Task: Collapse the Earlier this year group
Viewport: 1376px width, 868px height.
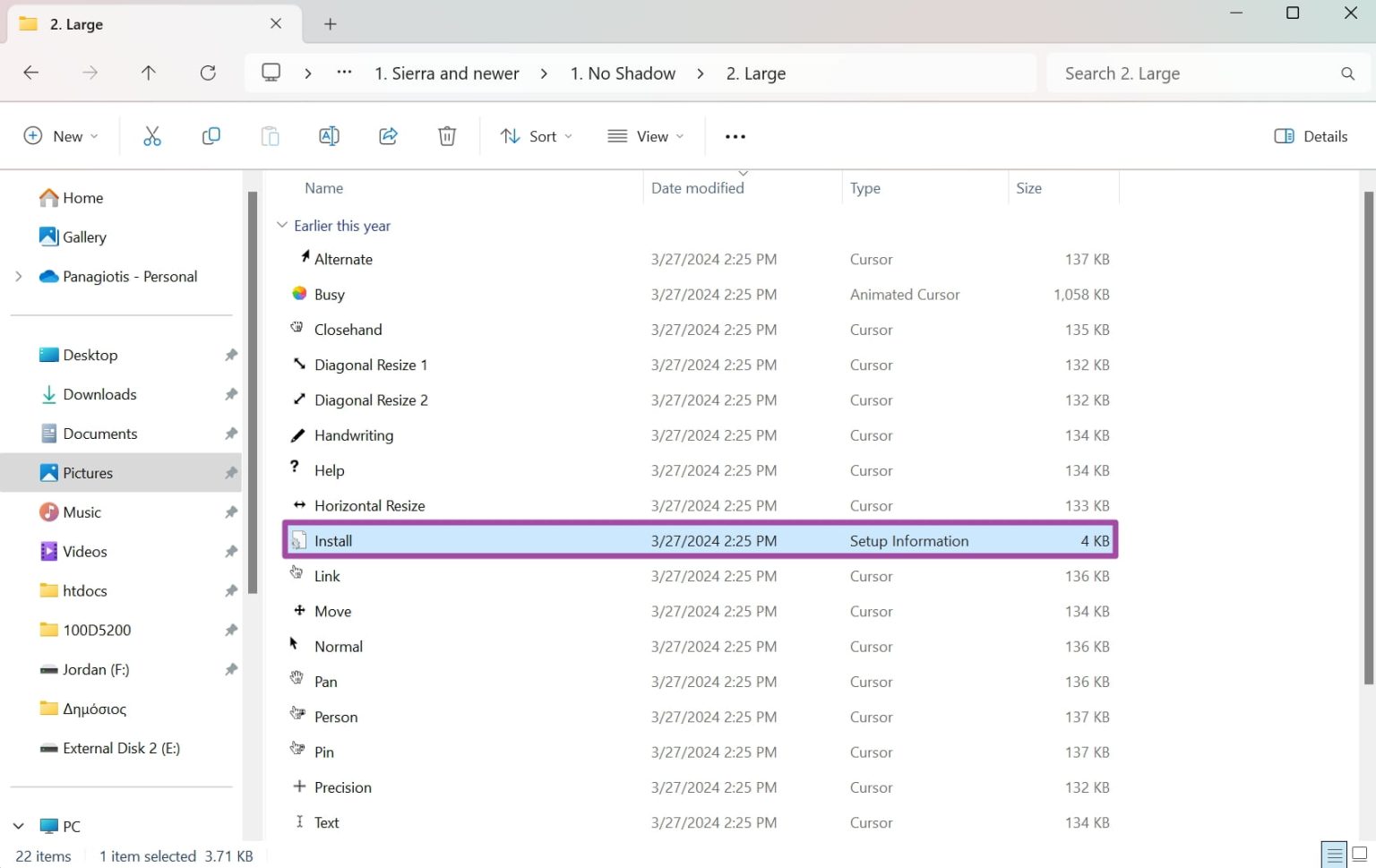Action: coord(281,225)
